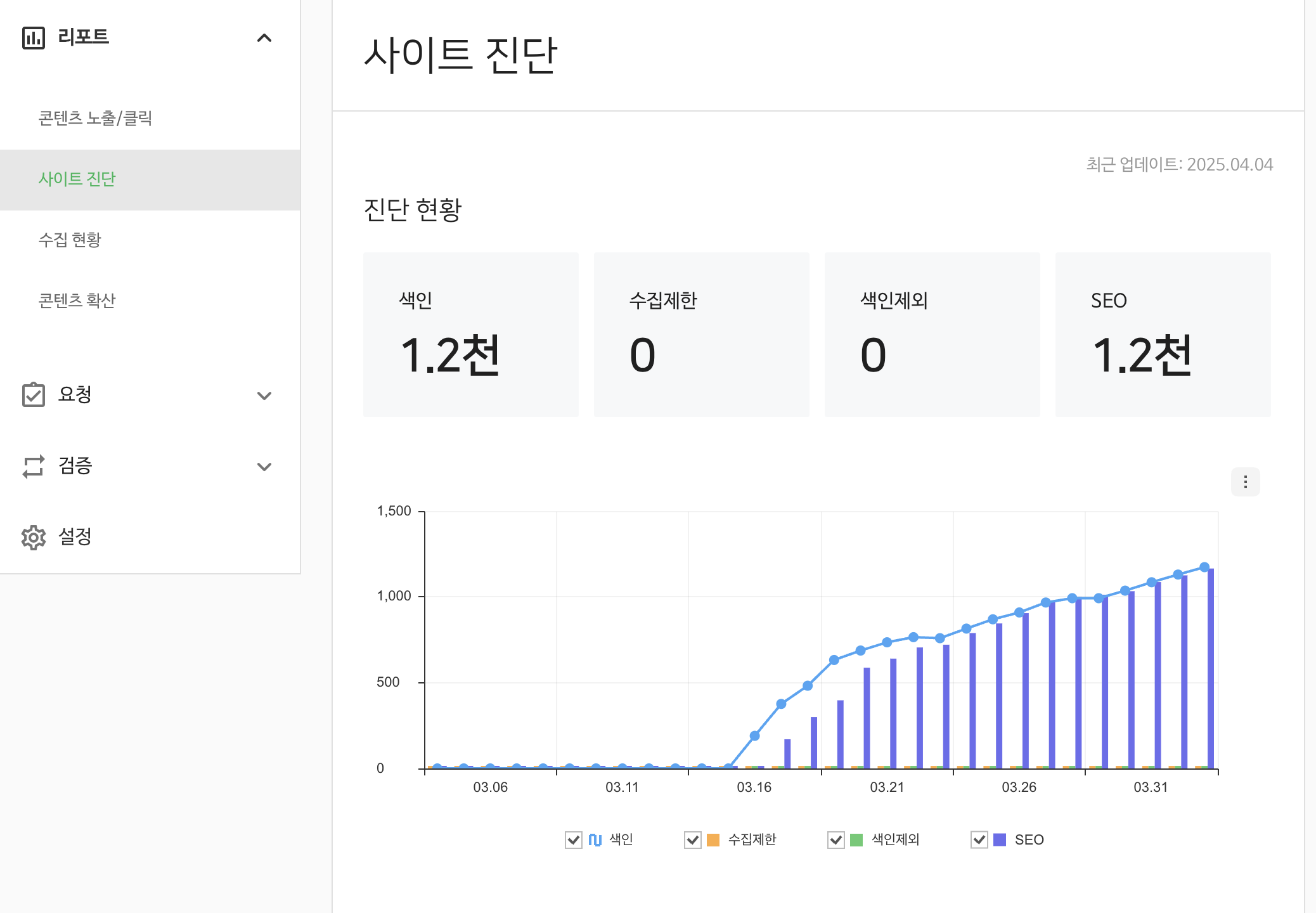The image size is (1316, 913).
Task: Click the green 색인제외 legend swatch
Action: pos(856,839)
